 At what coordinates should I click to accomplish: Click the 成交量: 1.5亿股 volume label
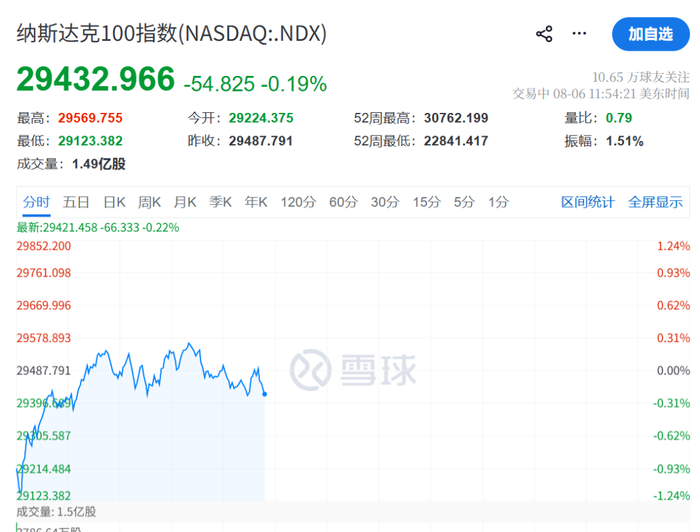tap(56, 512)
